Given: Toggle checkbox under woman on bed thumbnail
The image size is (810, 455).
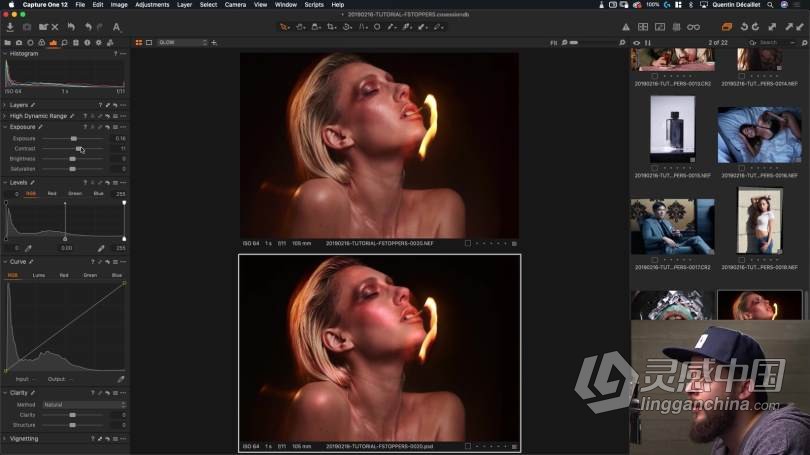Looking at the screenshot, I should coord(741,168).
